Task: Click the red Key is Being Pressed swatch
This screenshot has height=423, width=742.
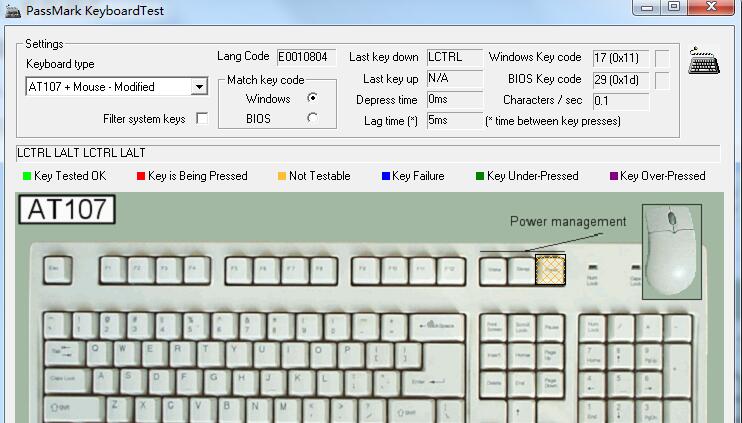Action: (x=141, y=176)
